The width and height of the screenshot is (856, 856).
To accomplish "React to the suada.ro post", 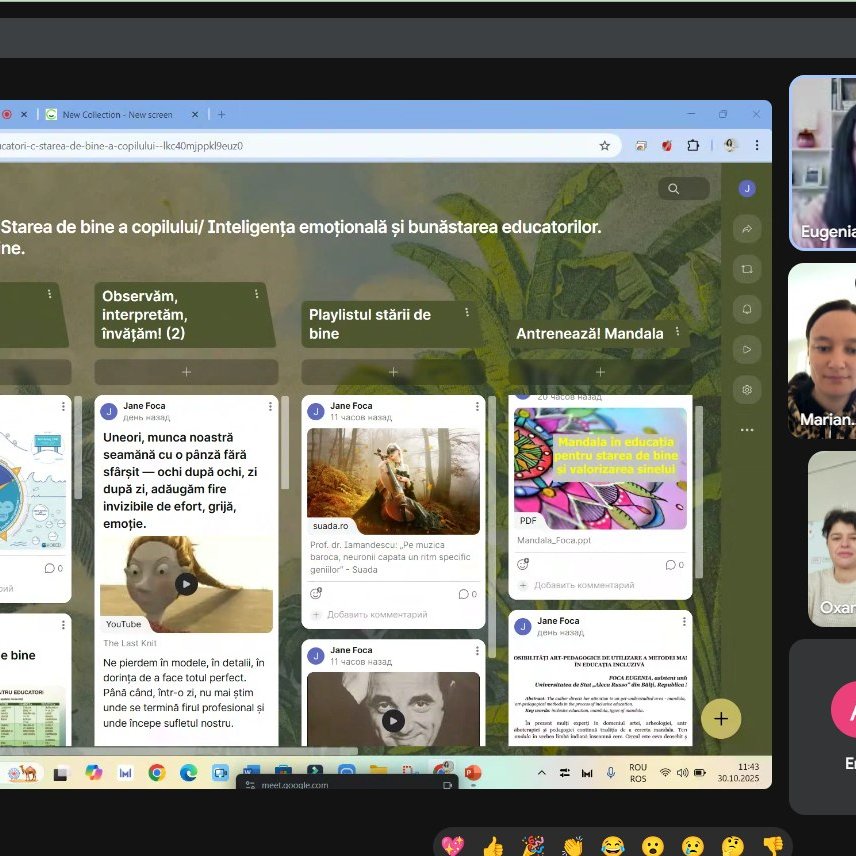I will [x=316, y=593].
